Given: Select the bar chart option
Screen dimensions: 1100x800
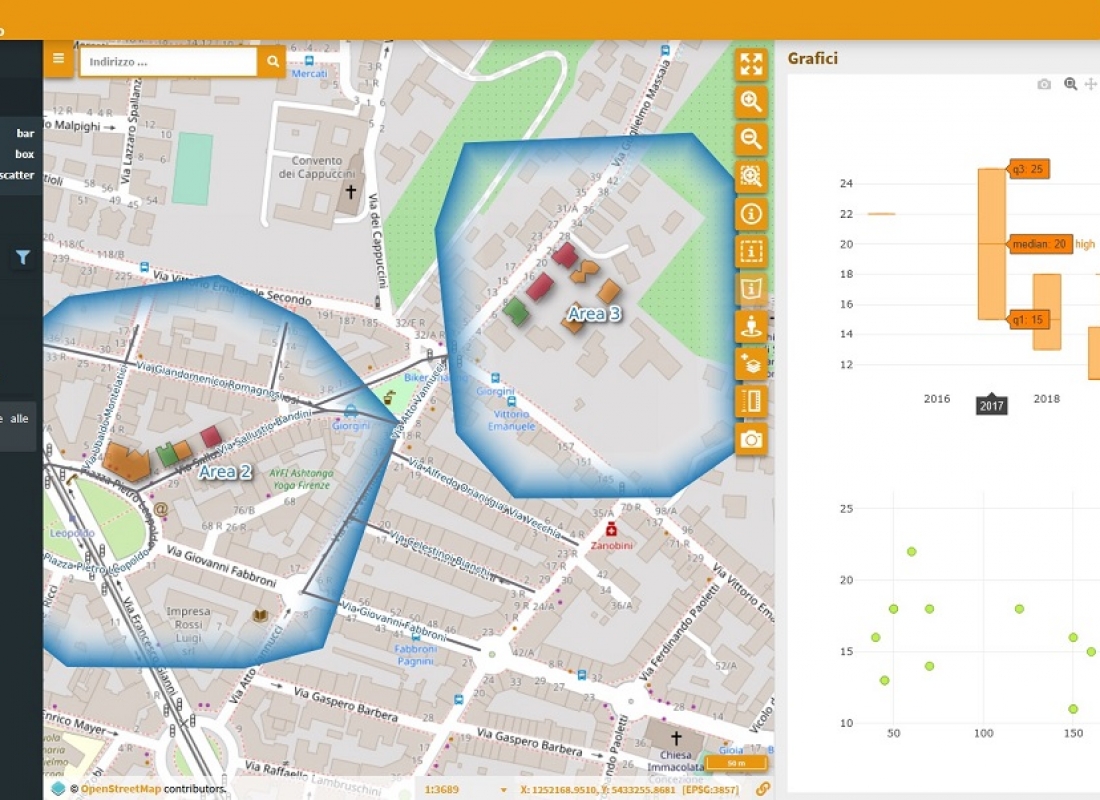Looking at the screenshot, I should click(25, 133).
